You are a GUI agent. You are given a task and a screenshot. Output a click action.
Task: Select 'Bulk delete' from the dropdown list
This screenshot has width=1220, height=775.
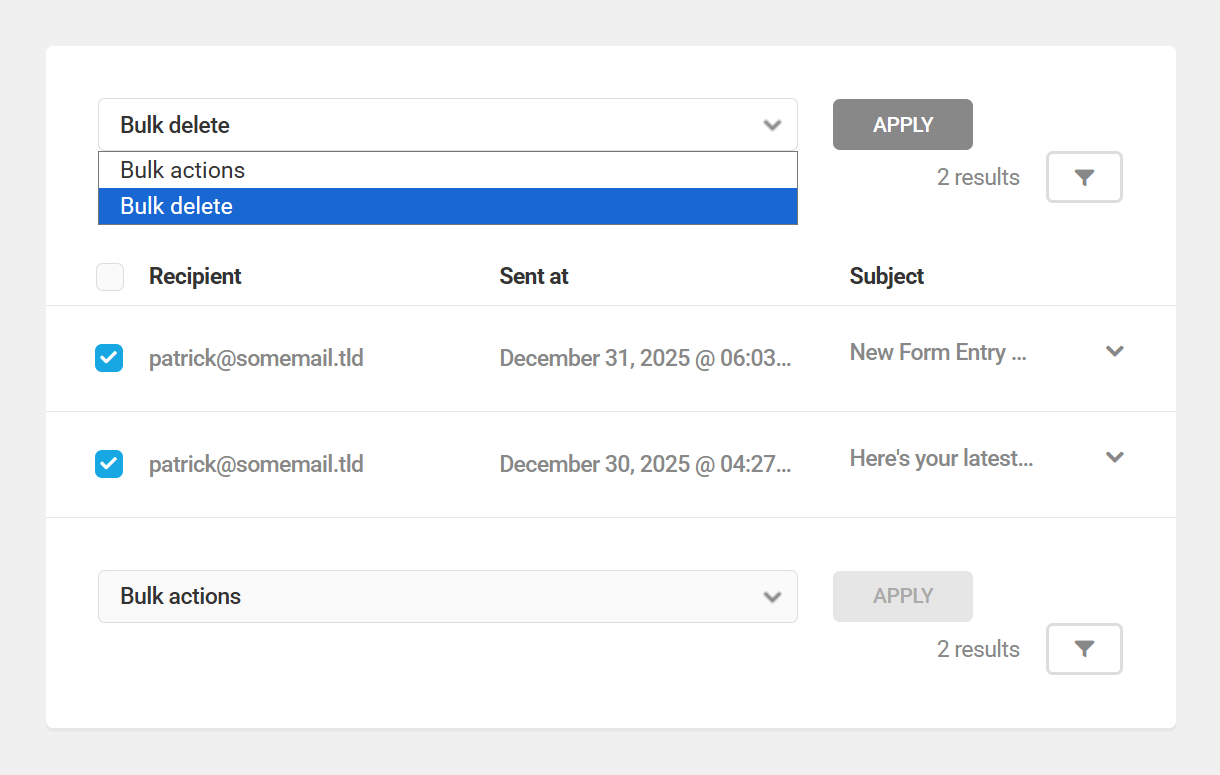447,206
